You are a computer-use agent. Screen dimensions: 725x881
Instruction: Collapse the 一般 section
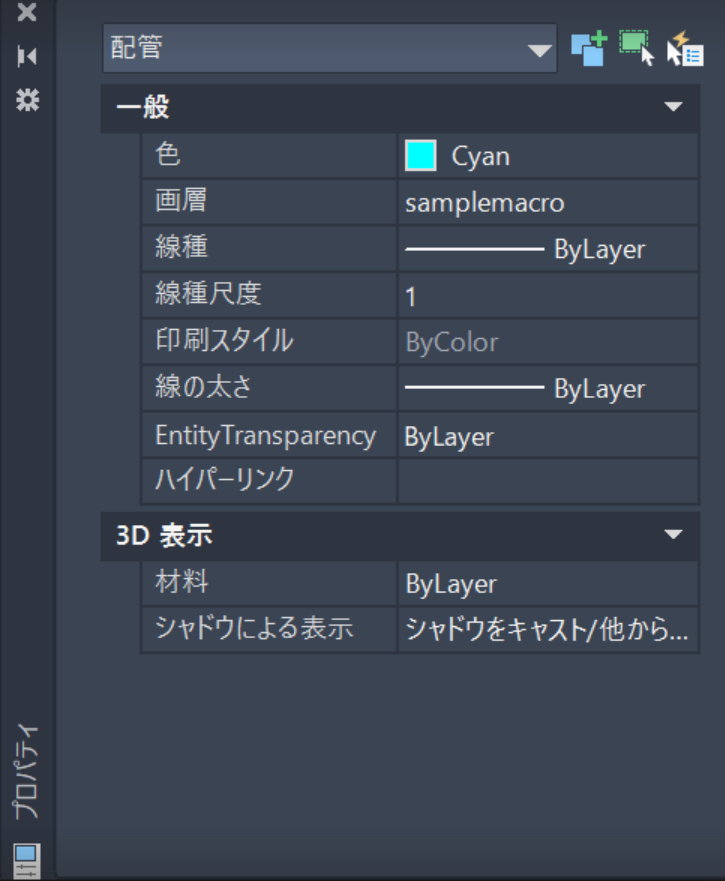tap(673, 107)
